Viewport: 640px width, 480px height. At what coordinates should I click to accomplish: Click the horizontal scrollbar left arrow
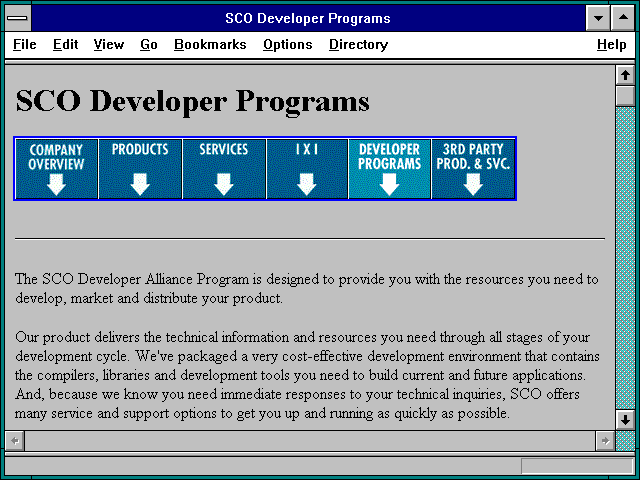[15, 440]
